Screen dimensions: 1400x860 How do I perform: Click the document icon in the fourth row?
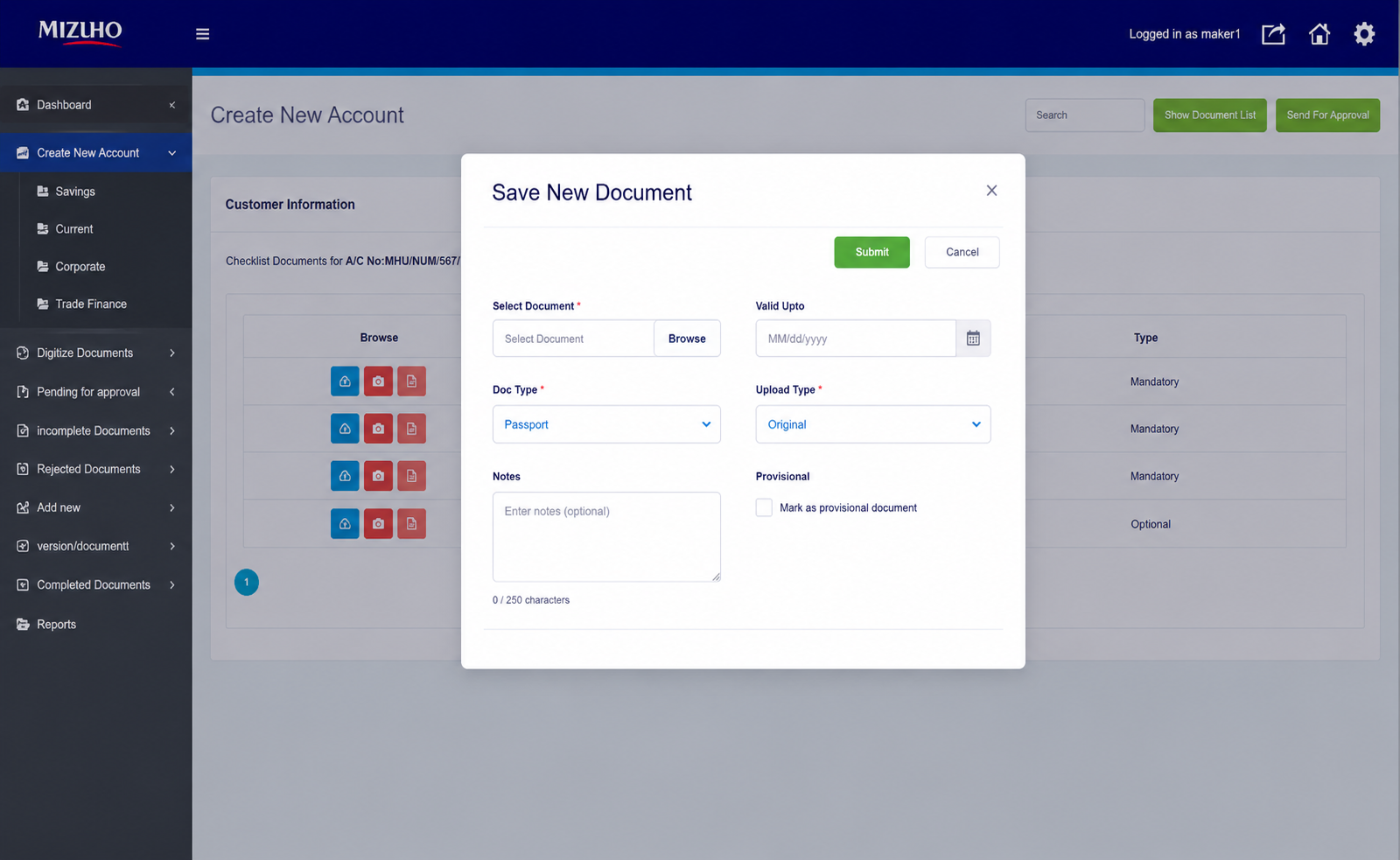[x=411, y=524]
